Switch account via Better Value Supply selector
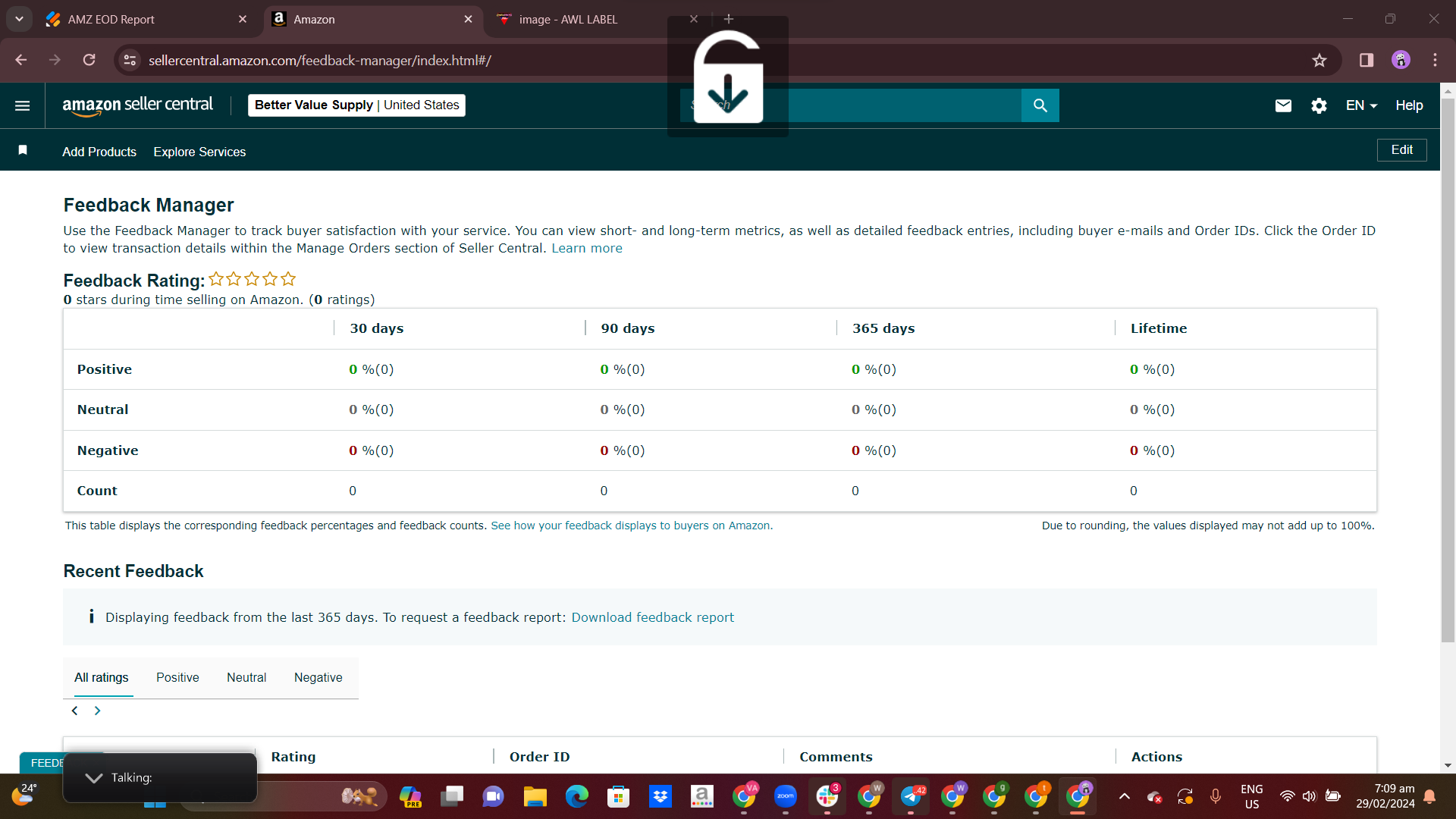 coord(356,105)
